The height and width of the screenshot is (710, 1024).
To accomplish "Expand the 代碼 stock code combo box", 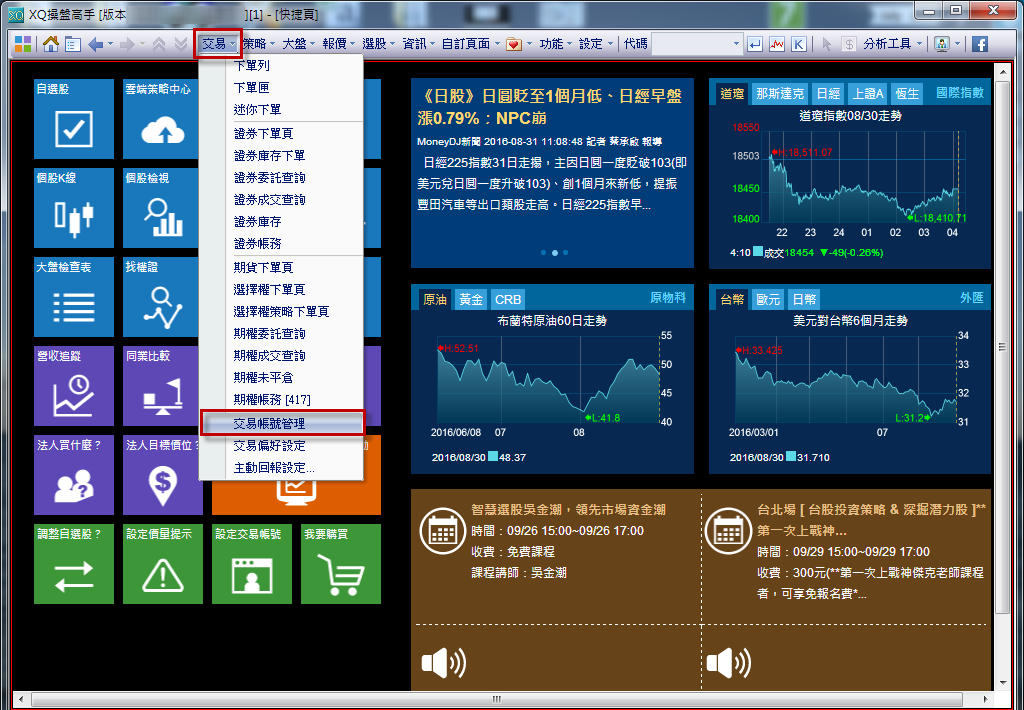I will click(737, 44).
